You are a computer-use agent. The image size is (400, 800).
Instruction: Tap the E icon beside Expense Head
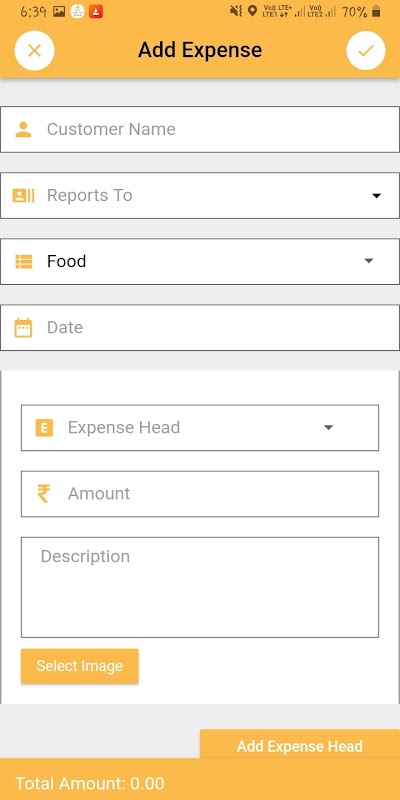click(x=44, y=428)
